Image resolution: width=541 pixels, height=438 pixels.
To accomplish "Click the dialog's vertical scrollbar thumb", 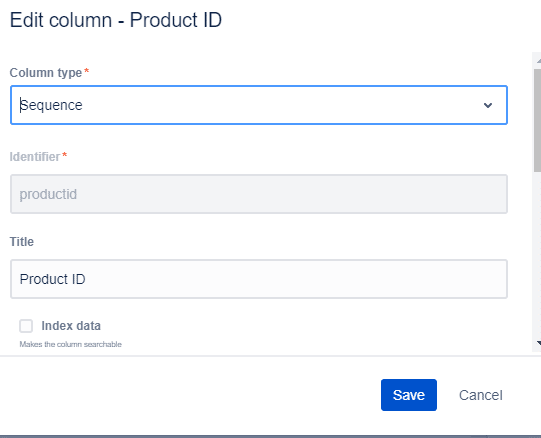I will click(537, 120).
